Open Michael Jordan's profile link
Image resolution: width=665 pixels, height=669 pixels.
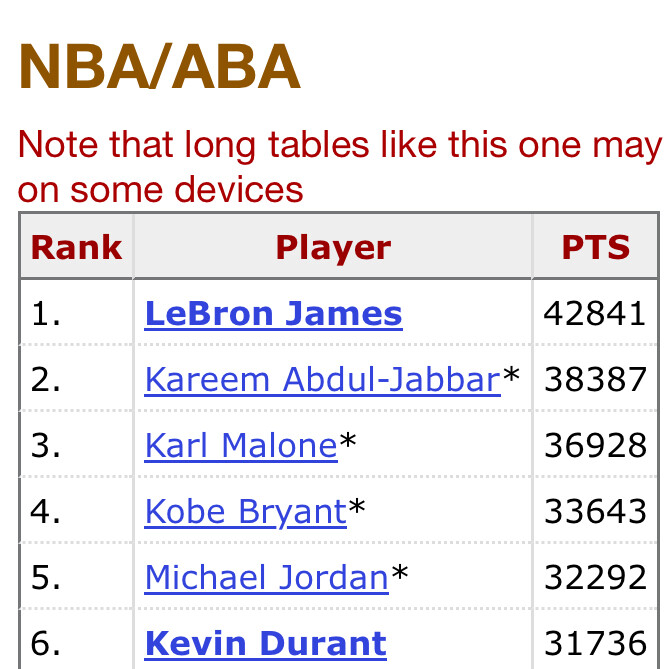point(266,577)
